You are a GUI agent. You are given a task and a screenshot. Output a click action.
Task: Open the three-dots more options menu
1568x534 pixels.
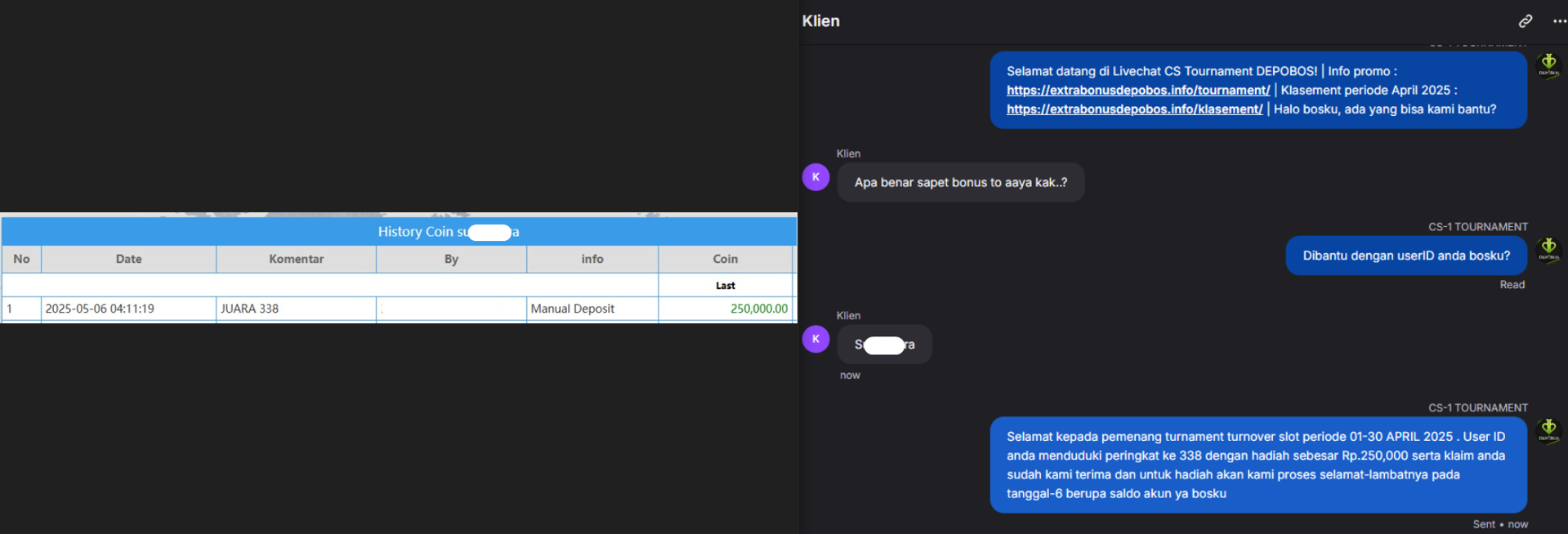[x=1559, y=21]
